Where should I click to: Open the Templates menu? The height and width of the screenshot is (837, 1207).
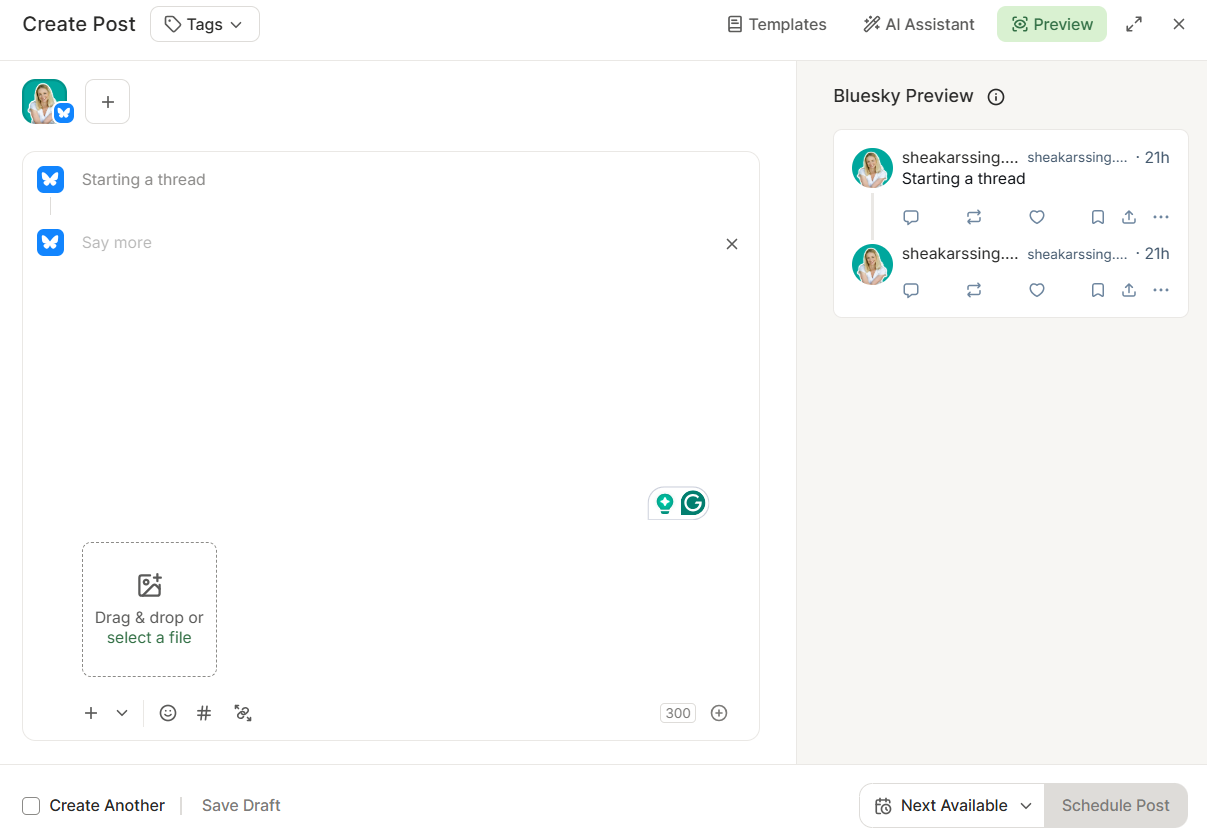[x=777, y=24]
